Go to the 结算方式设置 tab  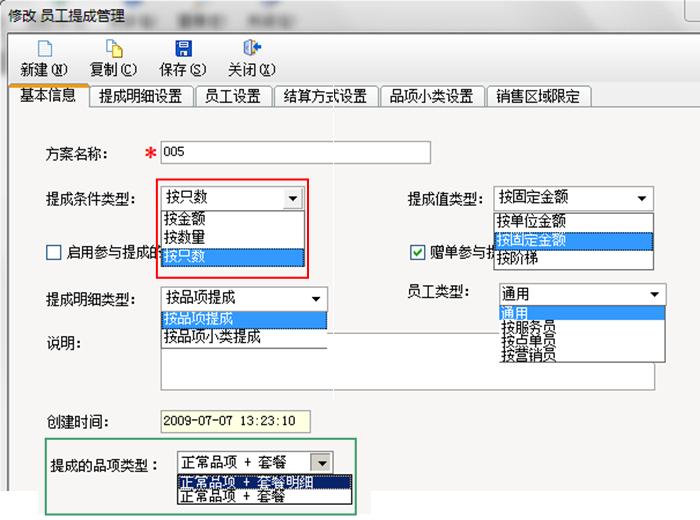(x=324, y=97)
